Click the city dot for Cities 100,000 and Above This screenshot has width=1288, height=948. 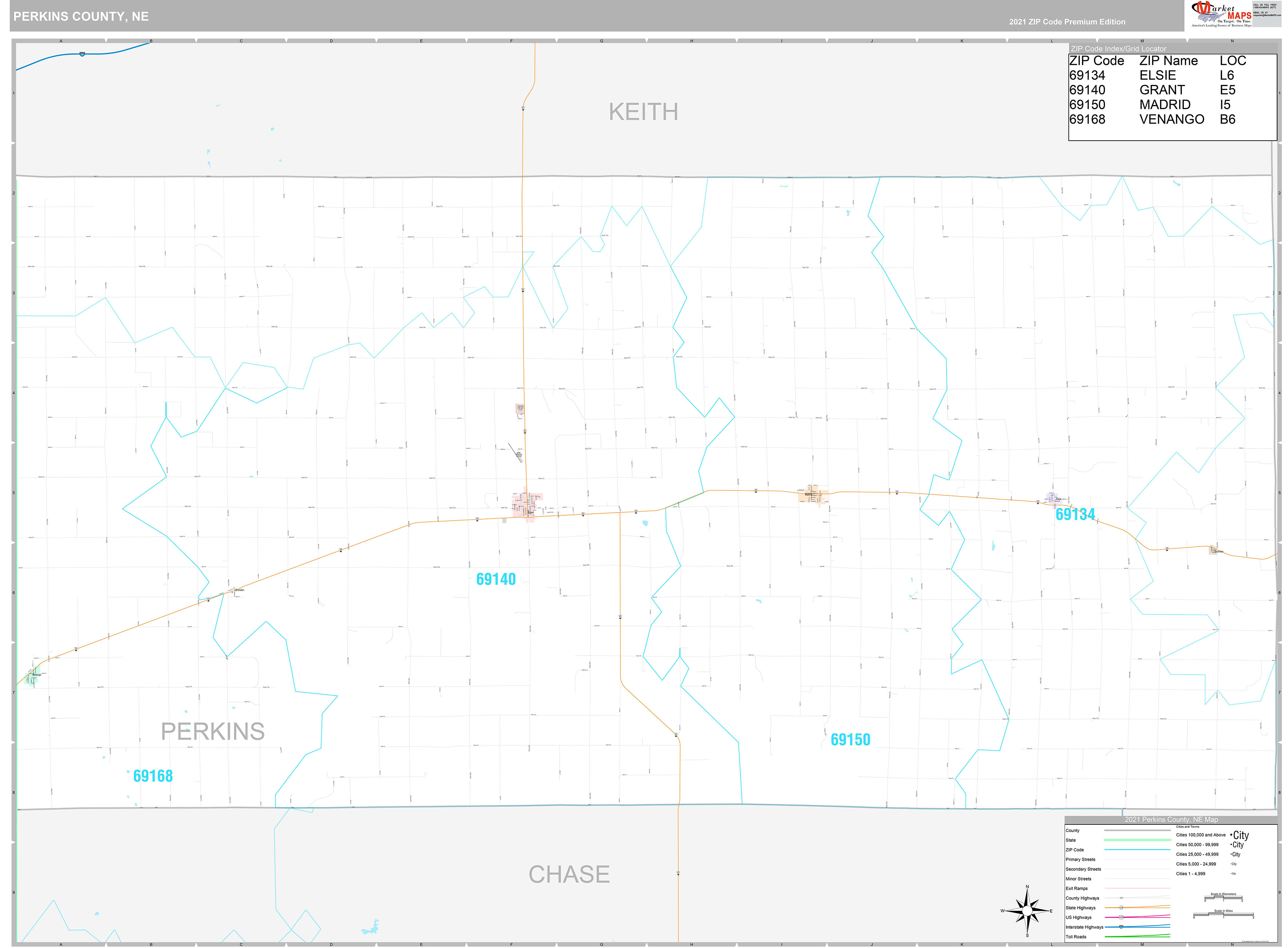pos(1231,836)
